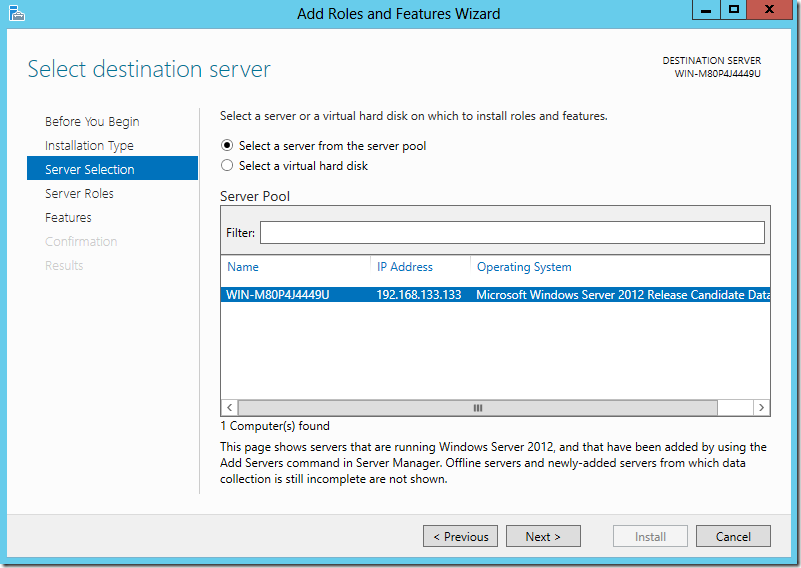Click the wizard icon in the title bar
This screenshot has height=568, width=801.
coord(15,13)
